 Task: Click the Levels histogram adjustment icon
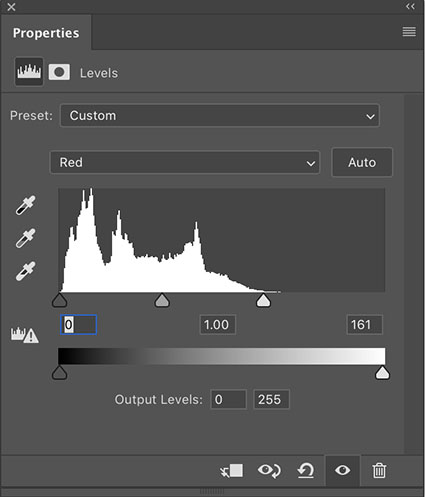click(x=29, y=71)
